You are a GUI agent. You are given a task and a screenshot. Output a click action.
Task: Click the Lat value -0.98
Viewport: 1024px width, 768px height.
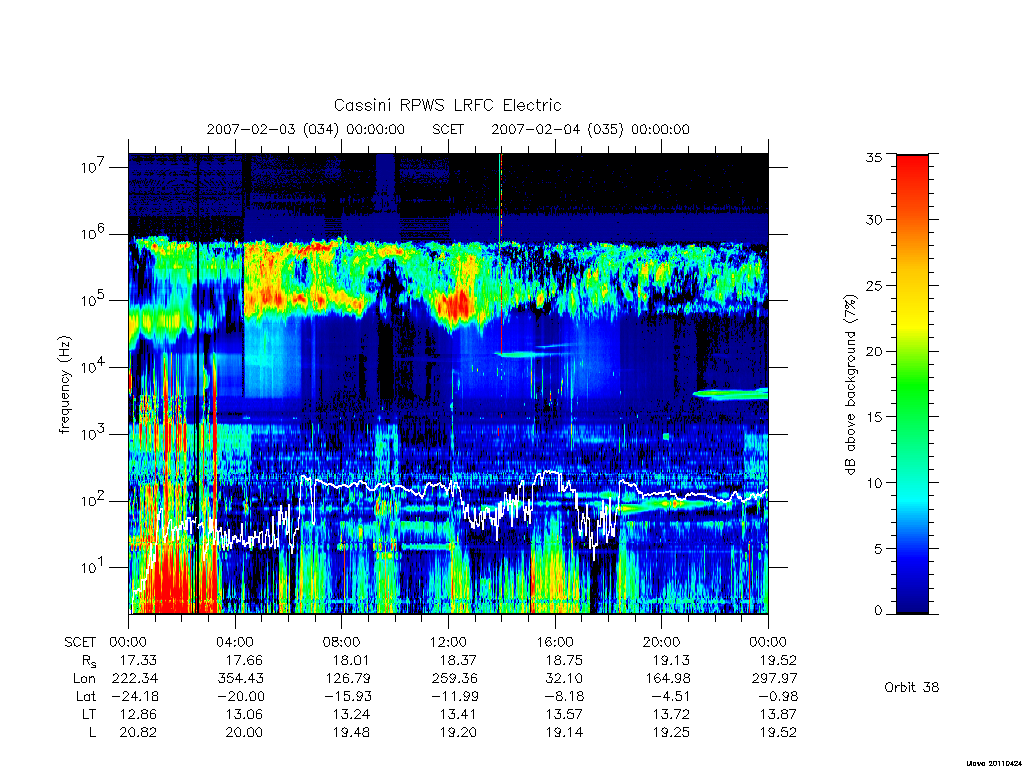pos(778,696)
